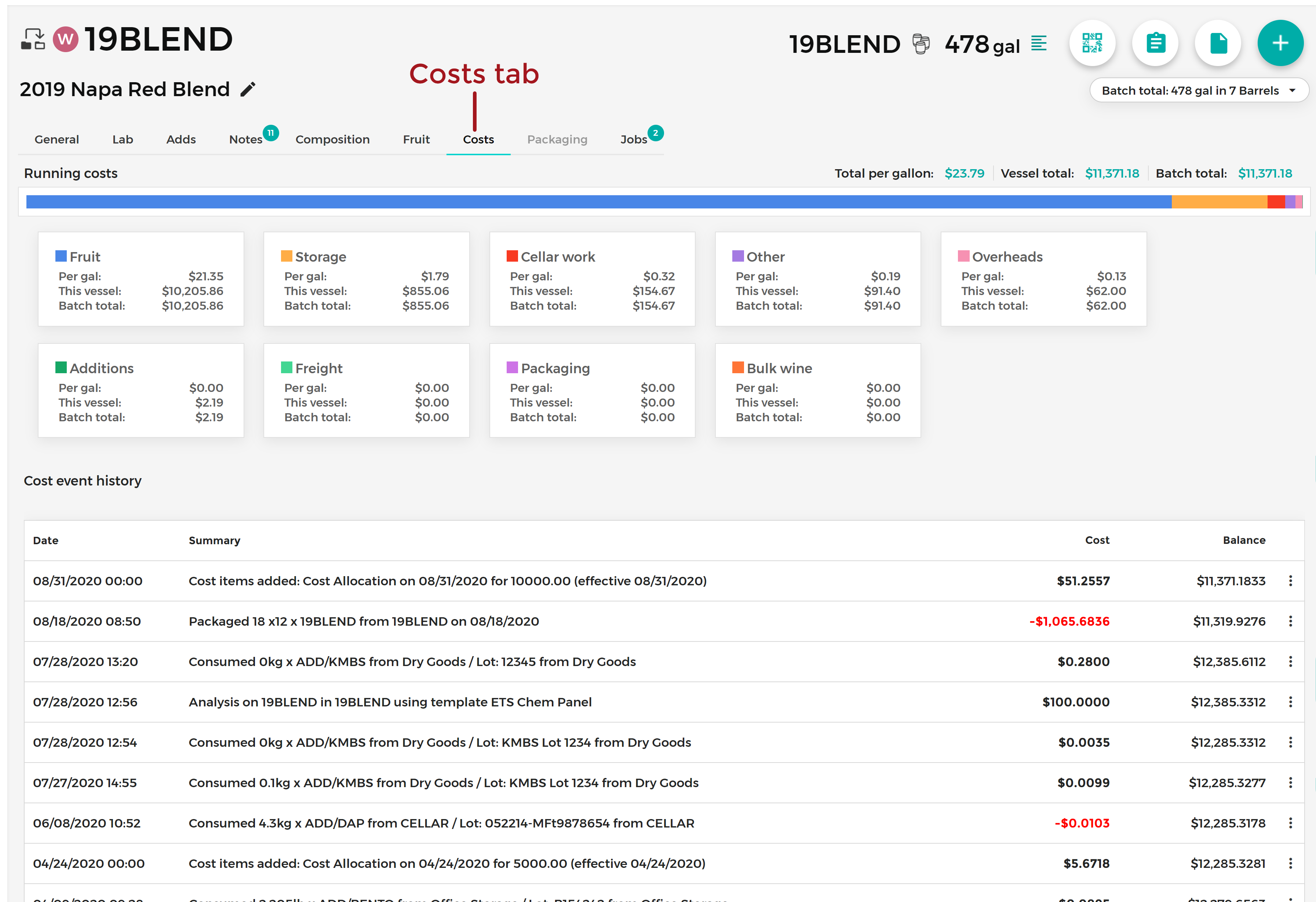Click the orange Bulk wine color swatch
Screen dimensions: 1316x902
[738, 367]
